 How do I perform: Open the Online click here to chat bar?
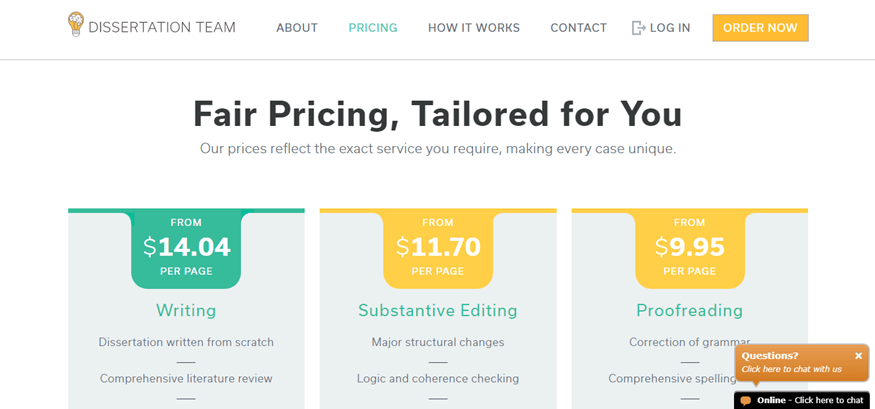[x=802, y=400]
